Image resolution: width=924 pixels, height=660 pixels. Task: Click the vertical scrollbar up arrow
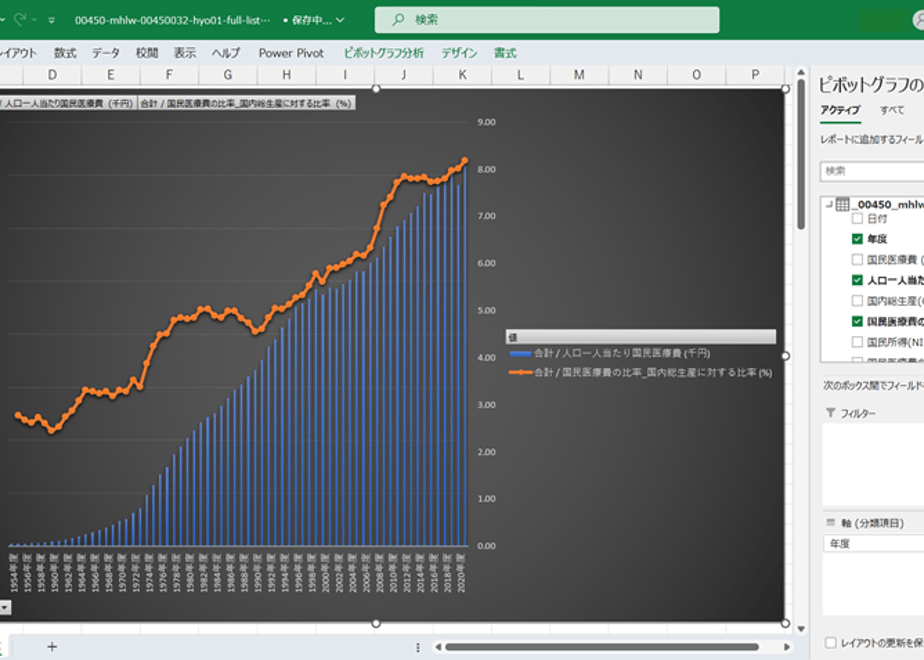(801, 72)
